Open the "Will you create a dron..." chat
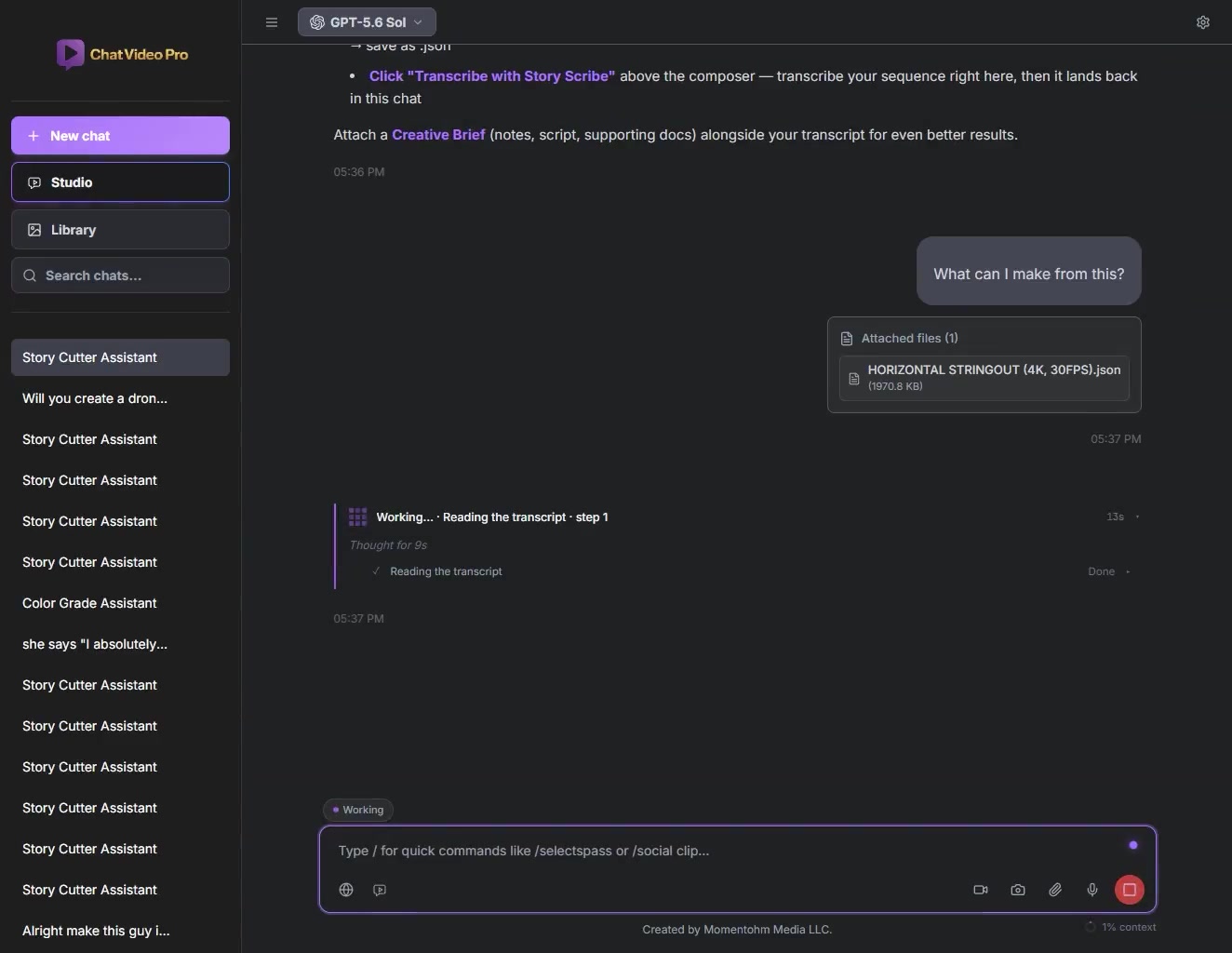Viewport: 1232px width, 953px height. tap(120, 398)
